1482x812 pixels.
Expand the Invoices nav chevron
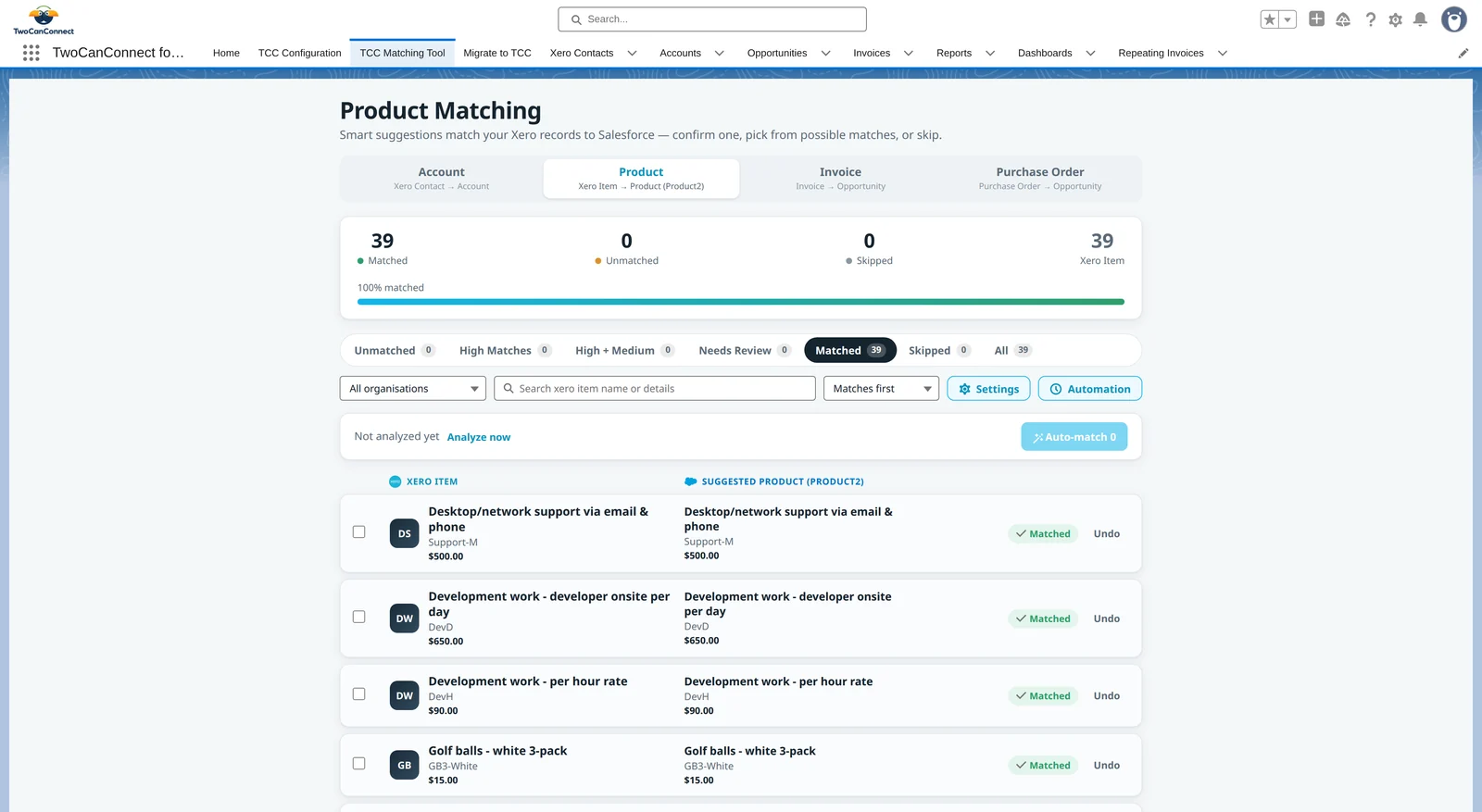point(909,53)
